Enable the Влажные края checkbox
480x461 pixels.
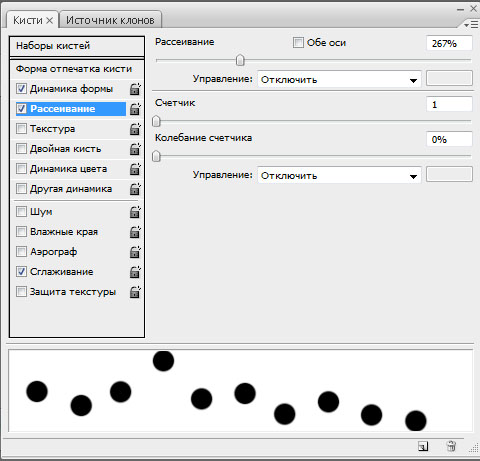[x=21, y=232]
